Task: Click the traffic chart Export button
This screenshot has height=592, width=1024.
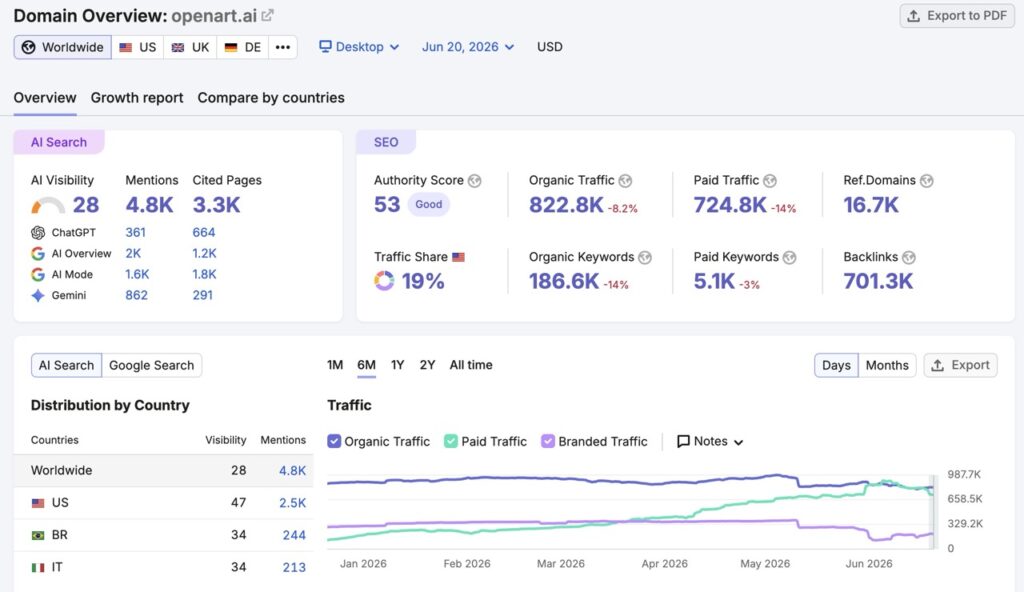Action: pos(961,365)
